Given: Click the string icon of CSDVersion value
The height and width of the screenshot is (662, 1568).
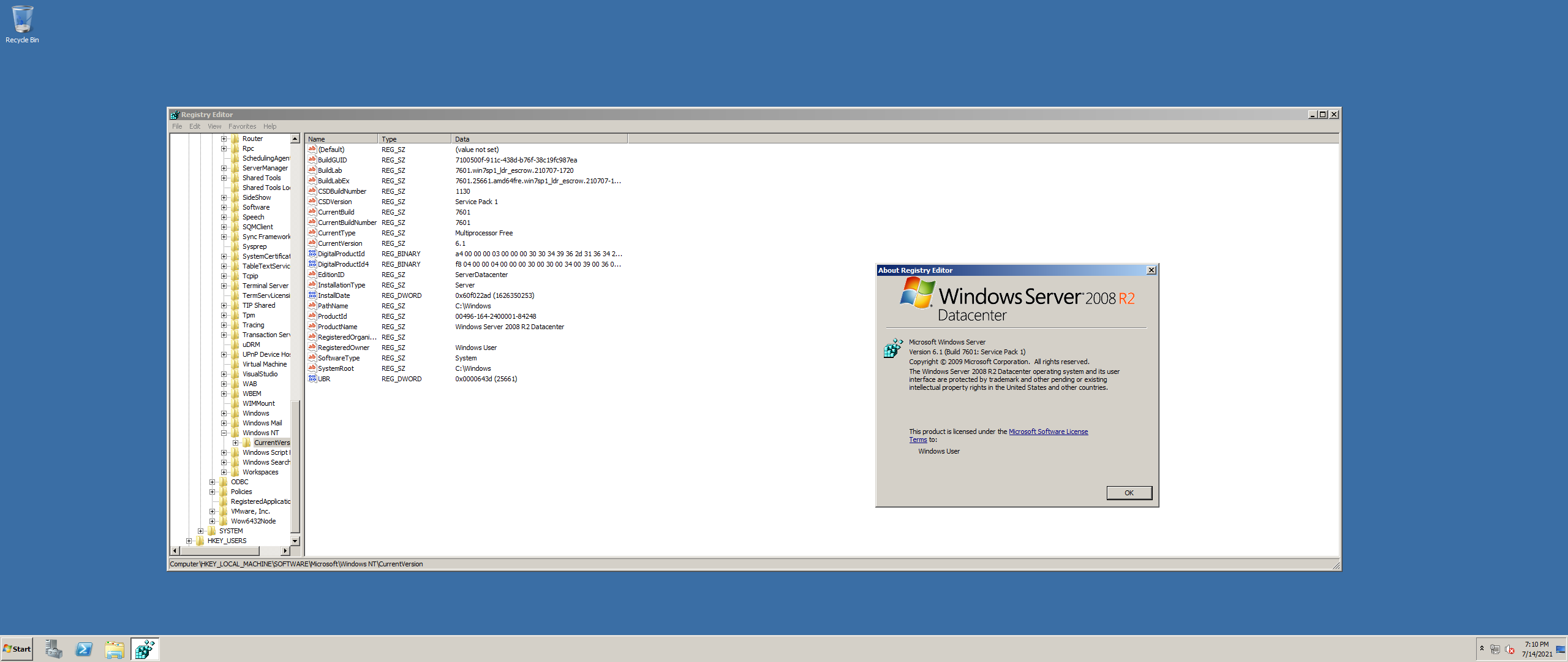Looking at the screenshot, I should [x=312, y=202].
